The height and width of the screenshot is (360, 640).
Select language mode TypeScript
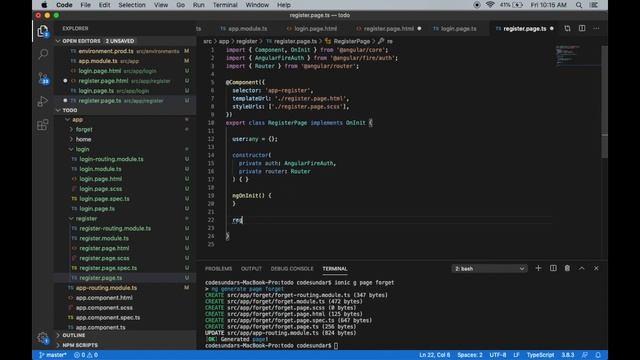[540, 355]
